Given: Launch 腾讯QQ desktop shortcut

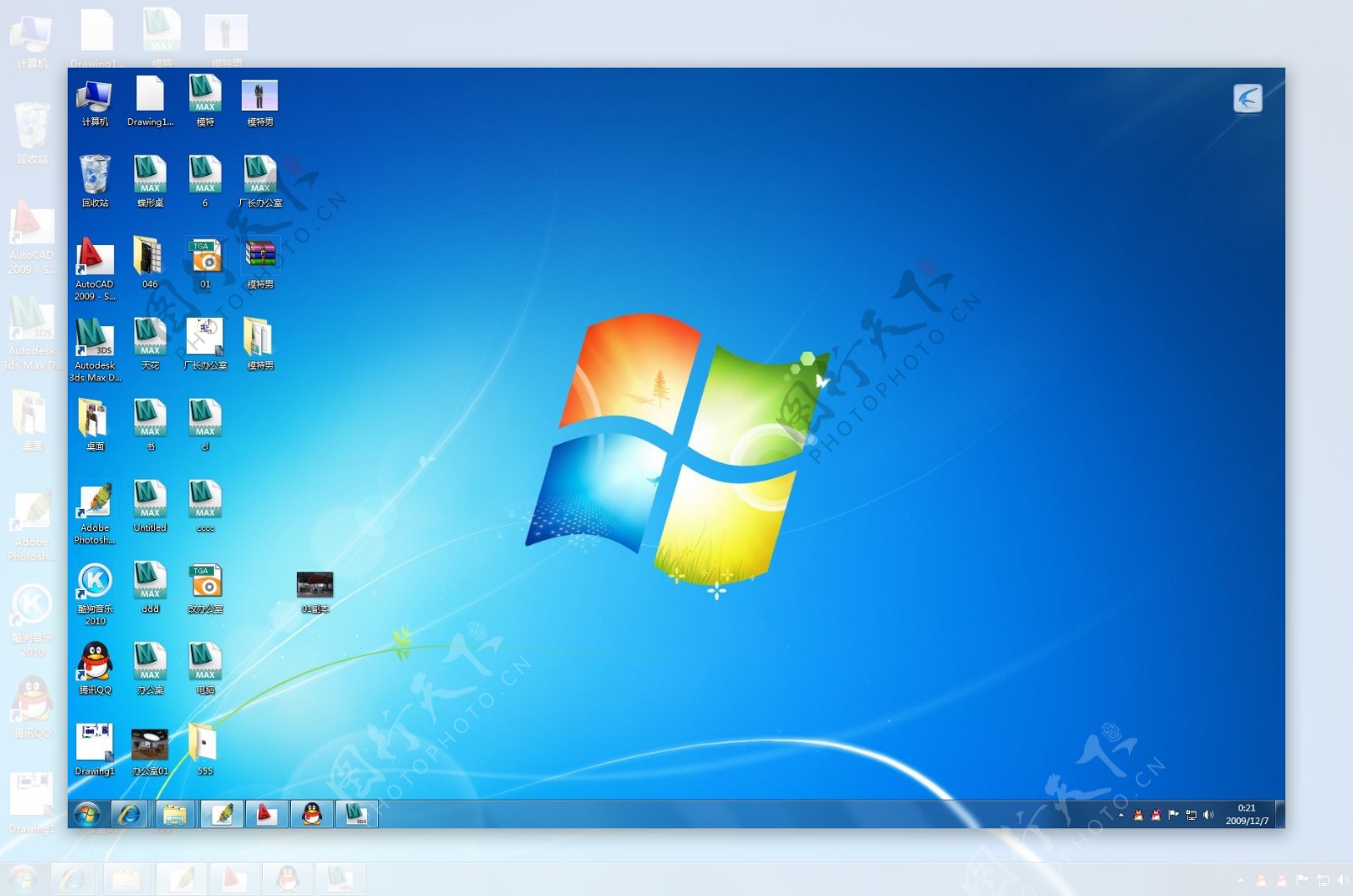Looking at the screenshot, I should [x=95, y=669].
